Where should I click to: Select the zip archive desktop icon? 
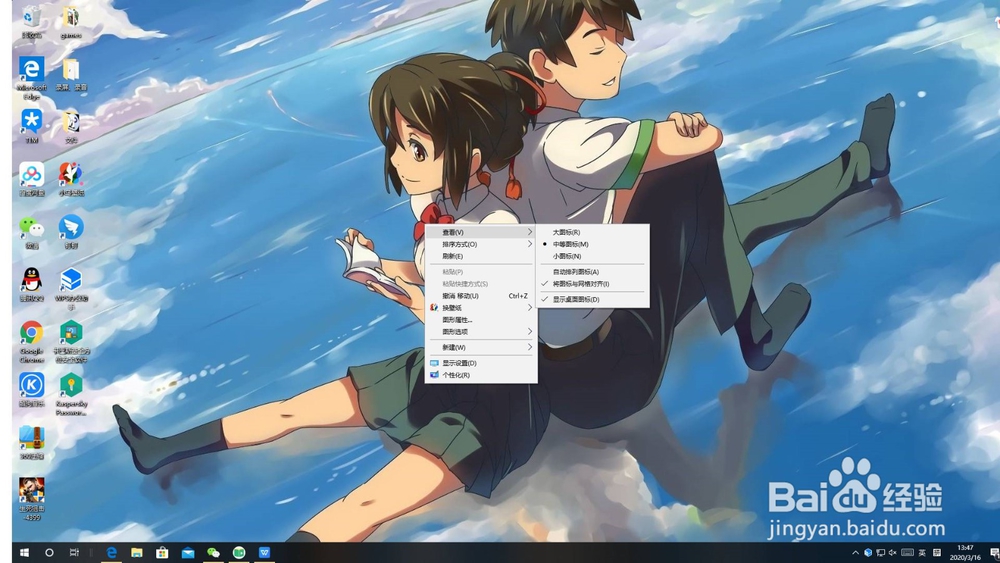click(x=31, y=442)
